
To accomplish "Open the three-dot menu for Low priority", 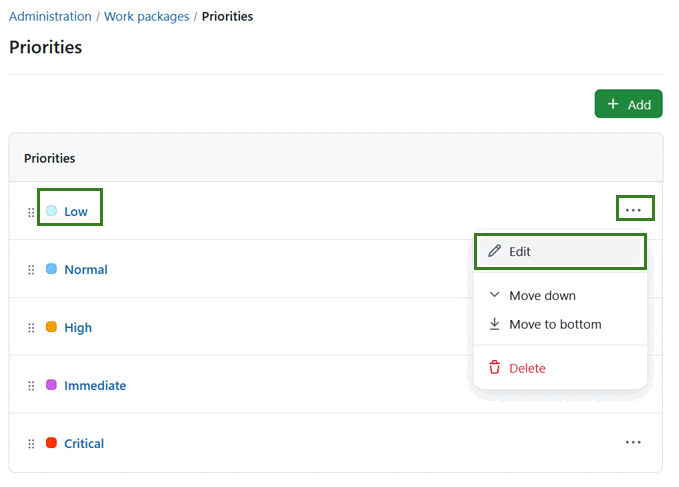I will coord(633,210).
